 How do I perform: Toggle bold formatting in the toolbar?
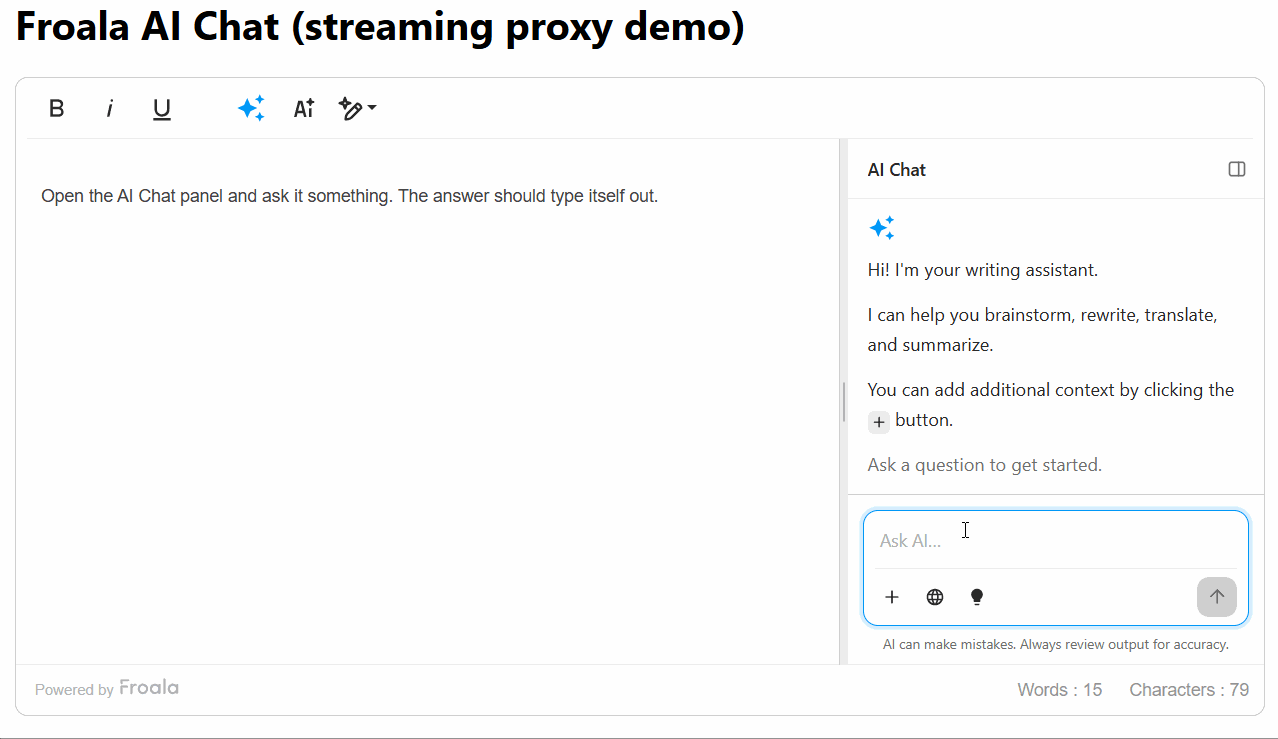(57, 109)
